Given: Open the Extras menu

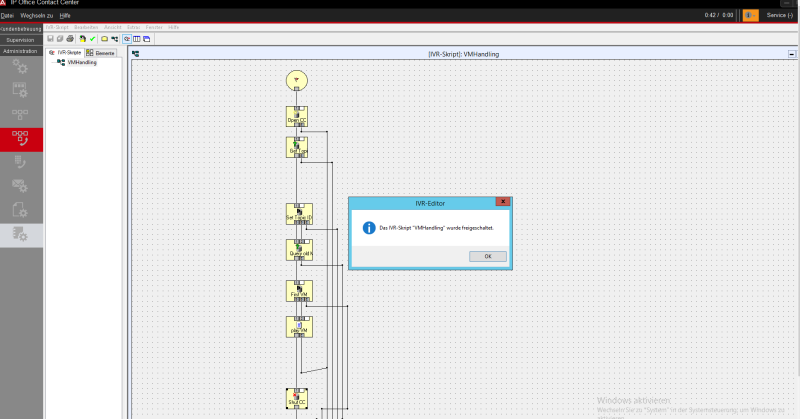Looking at the screenshot, I should [x=134, y=28].
